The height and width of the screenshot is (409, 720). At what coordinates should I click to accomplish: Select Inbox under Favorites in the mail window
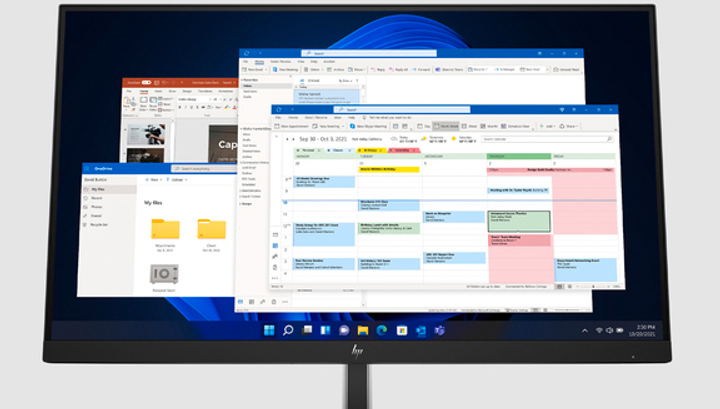click(x=265, y=86)
